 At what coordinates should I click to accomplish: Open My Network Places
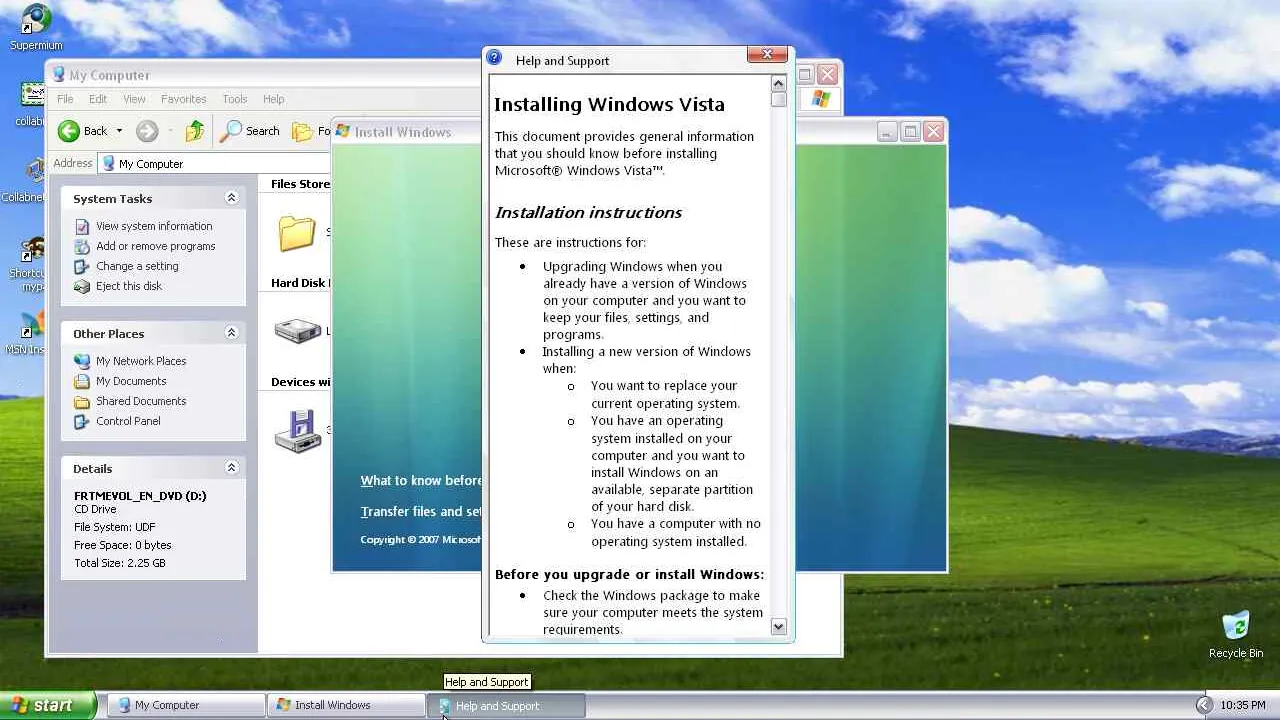(141, 361)
